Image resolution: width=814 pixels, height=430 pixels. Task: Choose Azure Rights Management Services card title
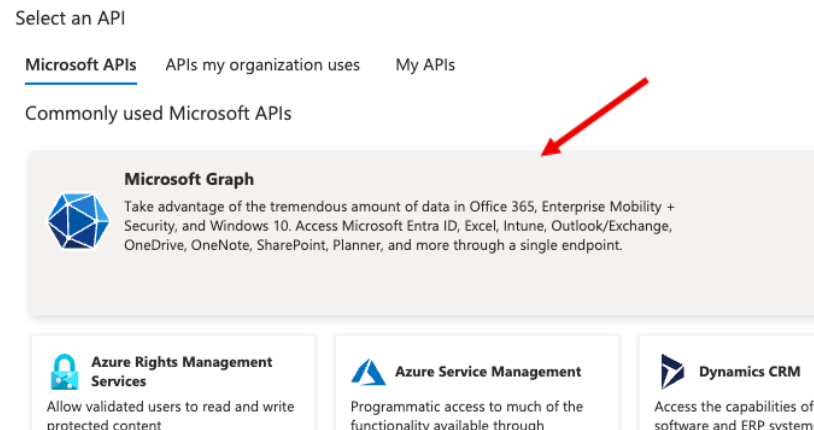pos(182,371)
